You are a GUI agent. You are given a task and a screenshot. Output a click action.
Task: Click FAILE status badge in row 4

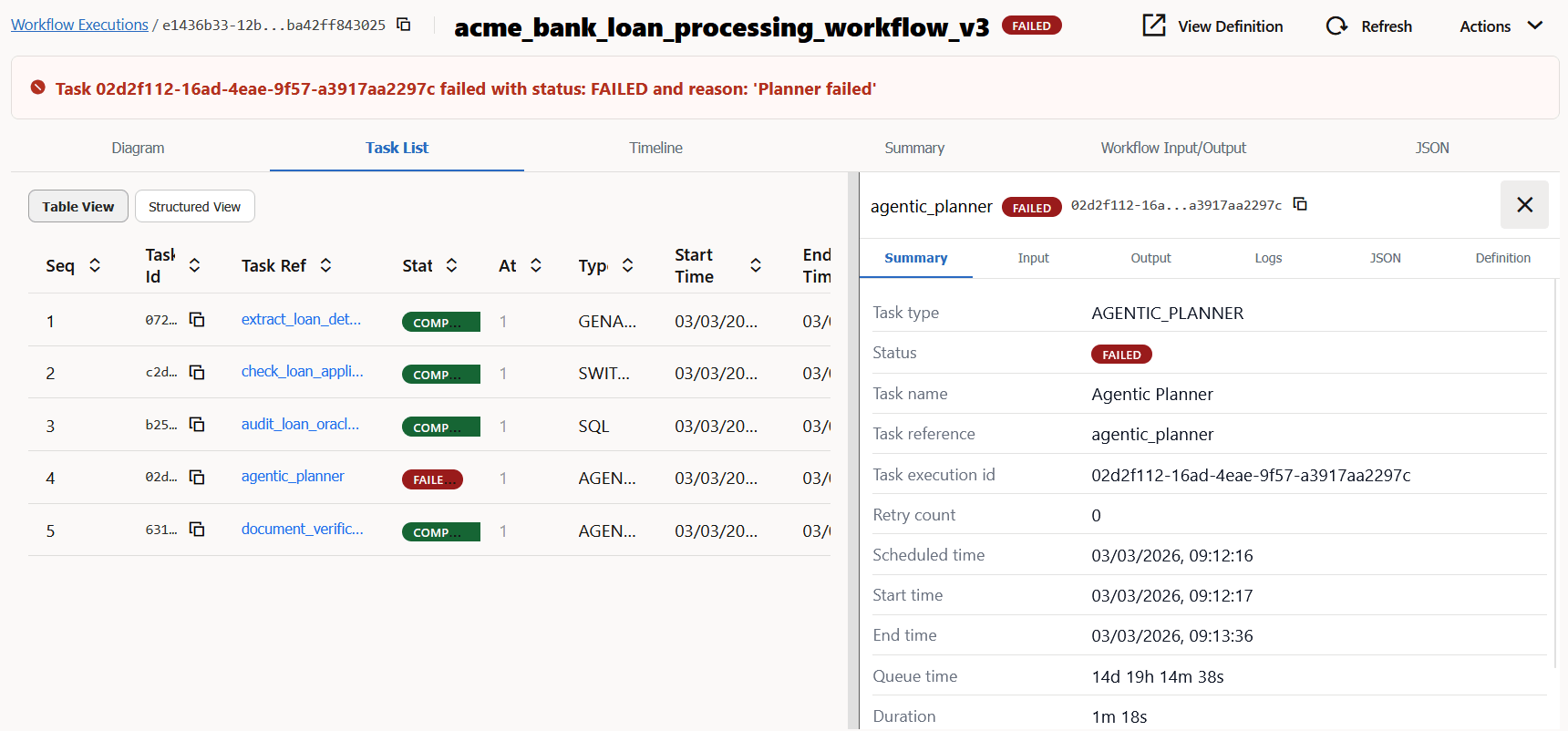432,479
